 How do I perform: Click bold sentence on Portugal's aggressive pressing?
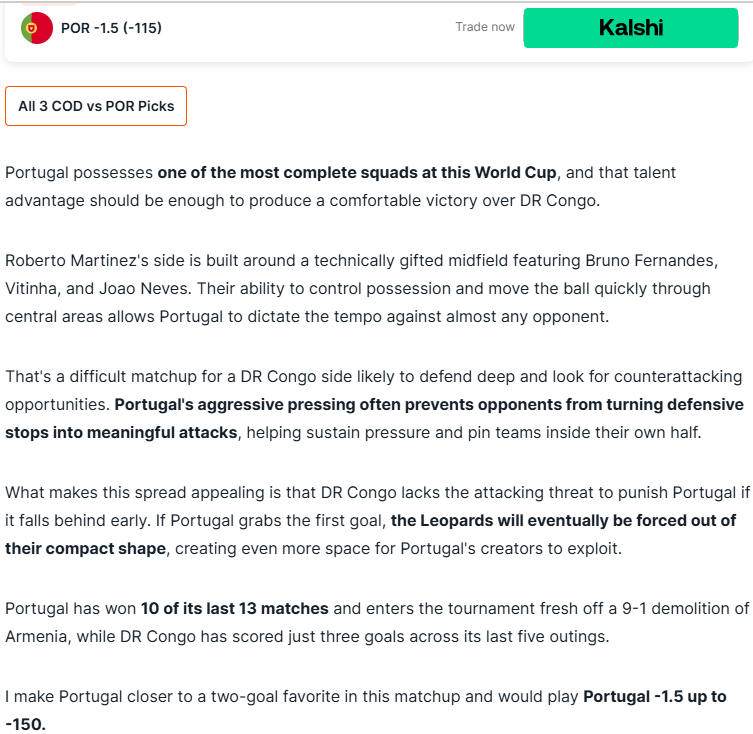coord(375,418)
